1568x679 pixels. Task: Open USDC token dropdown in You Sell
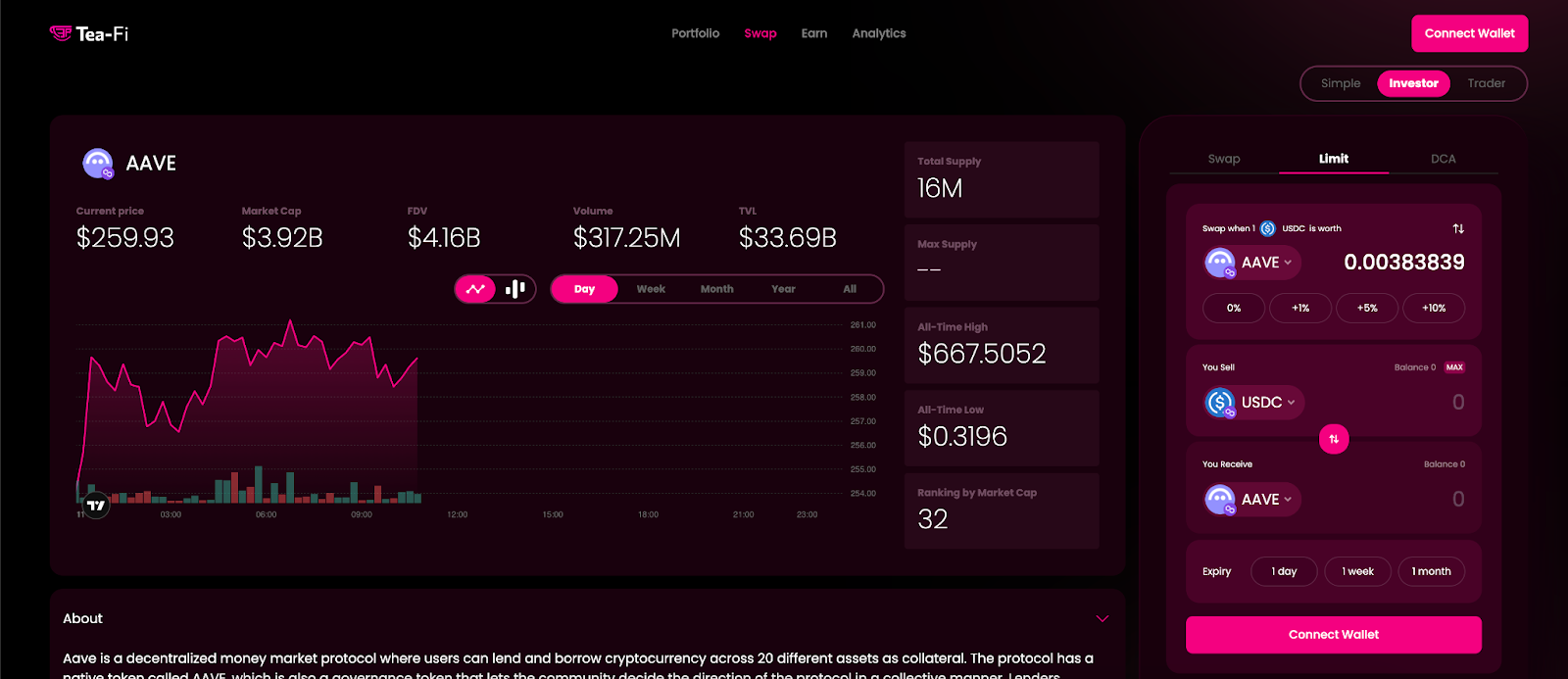[1253, 403]
